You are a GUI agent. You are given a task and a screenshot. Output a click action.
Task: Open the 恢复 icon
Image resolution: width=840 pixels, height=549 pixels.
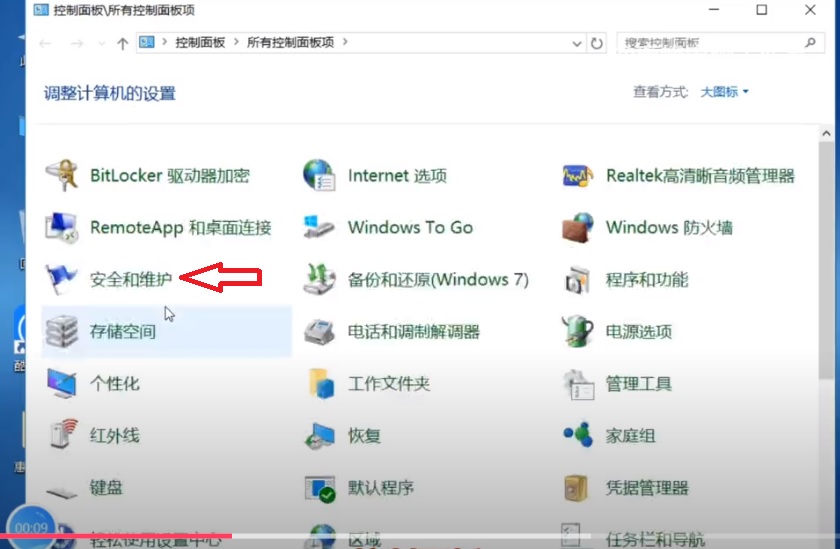point(319,434)
